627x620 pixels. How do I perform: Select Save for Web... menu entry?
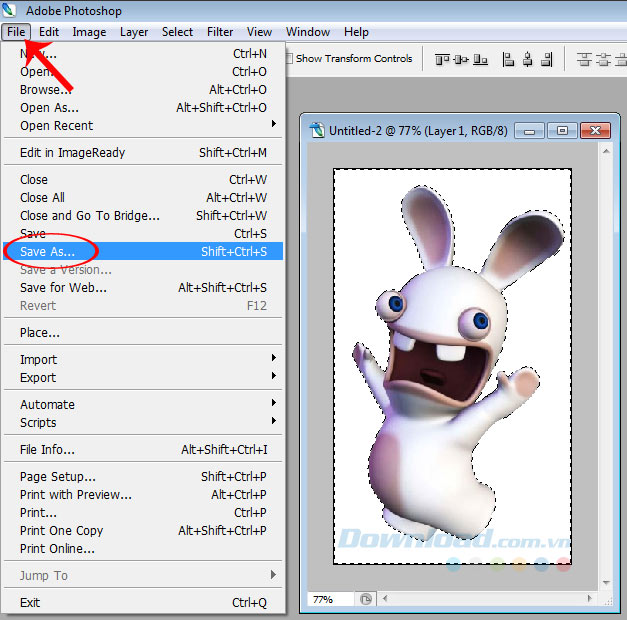tap(63, 288)
